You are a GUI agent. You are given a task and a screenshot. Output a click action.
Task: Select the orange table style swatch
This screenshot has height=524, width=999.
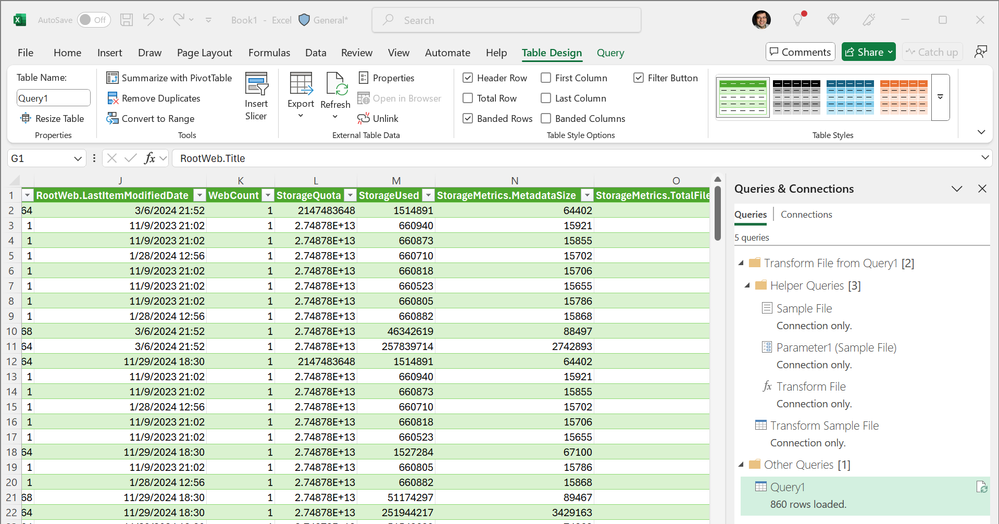tap(903, 96)
